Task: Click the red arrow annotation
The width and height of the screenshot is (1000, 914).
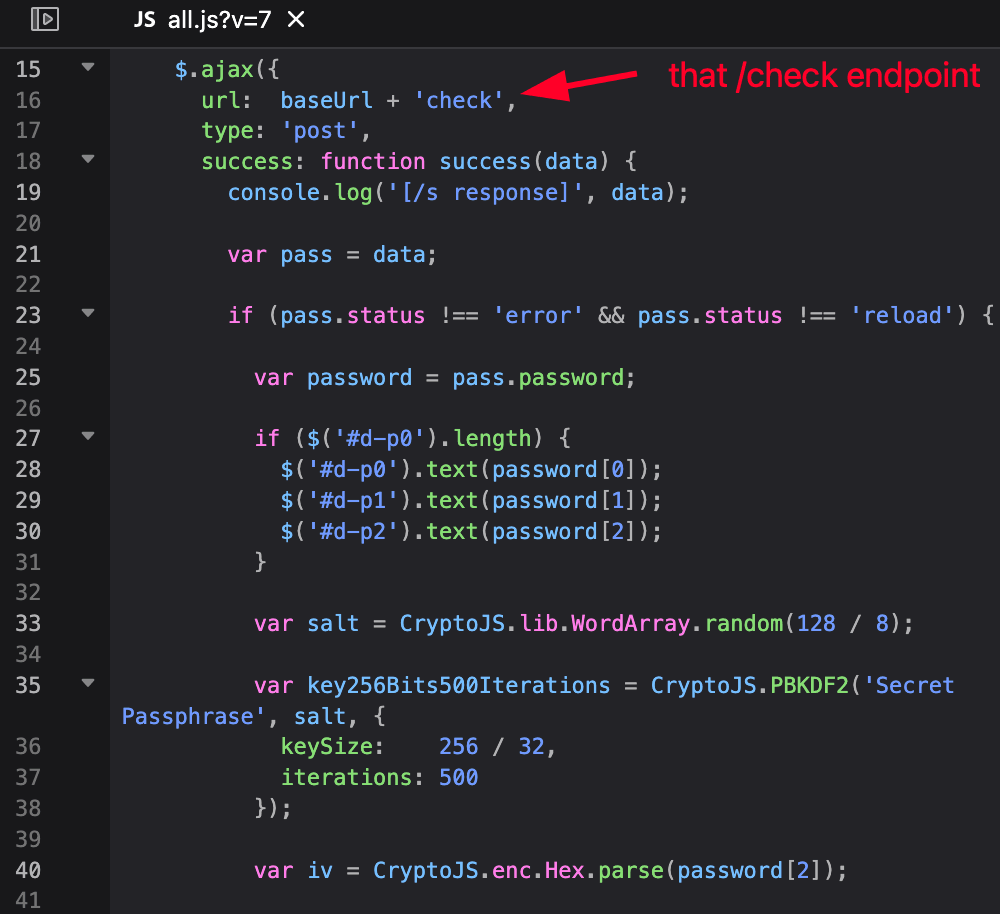Action: 580,84
